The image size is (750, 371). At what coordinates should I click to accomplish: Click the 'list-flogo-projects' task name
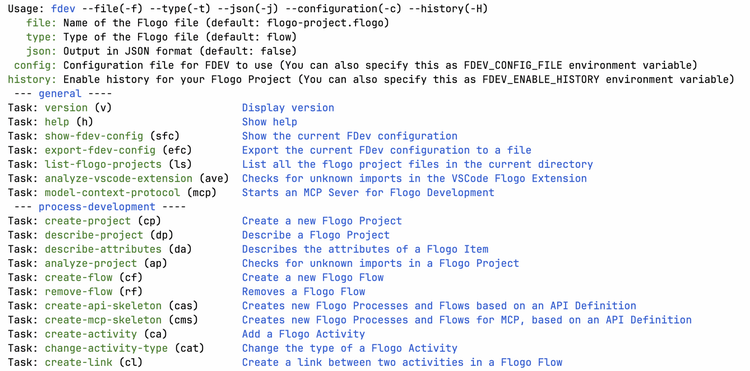103,164
